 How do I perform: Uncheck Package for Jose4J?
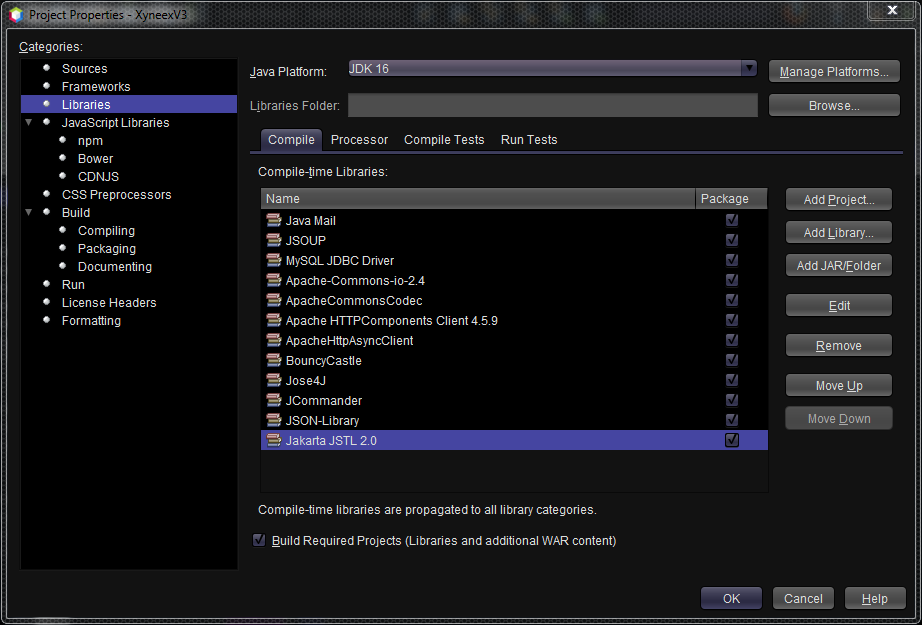tap(731, 380)
